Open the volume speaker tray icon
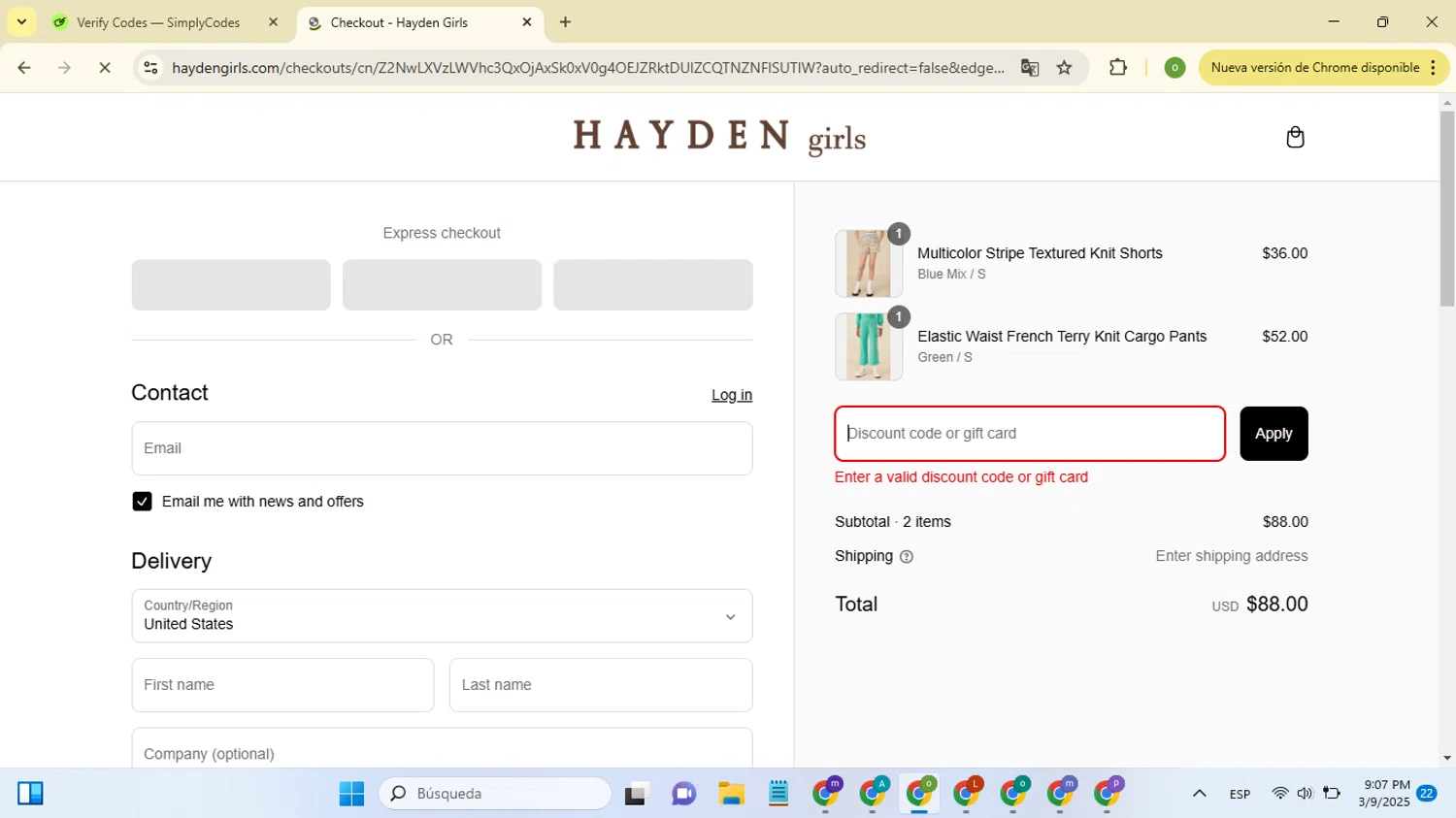 1305,794
